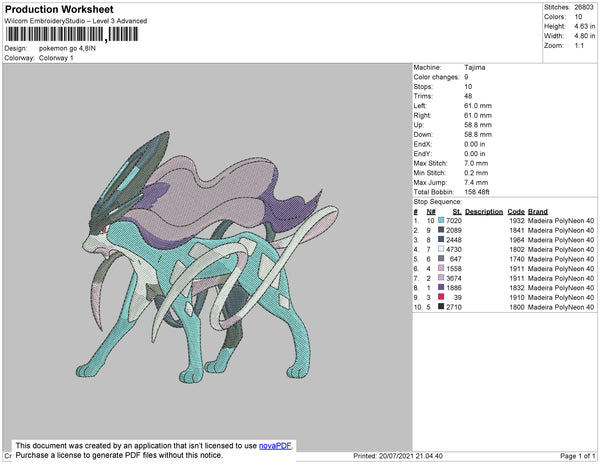600x464 pixels.
Task: Click the pink 3674 stitch swatch
Action: 441,278
